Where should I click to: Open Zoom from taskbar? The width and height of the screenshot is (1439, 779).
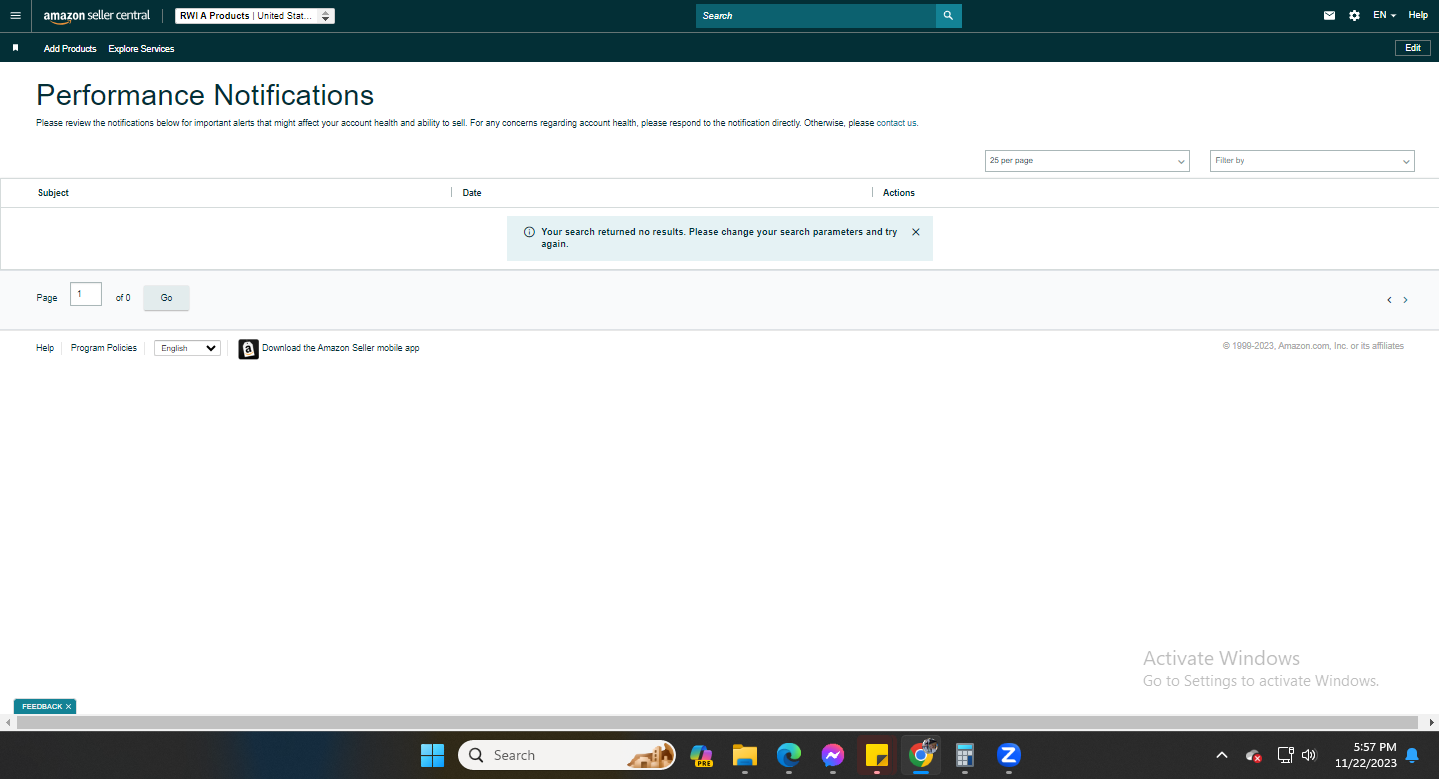[1008, 755]
